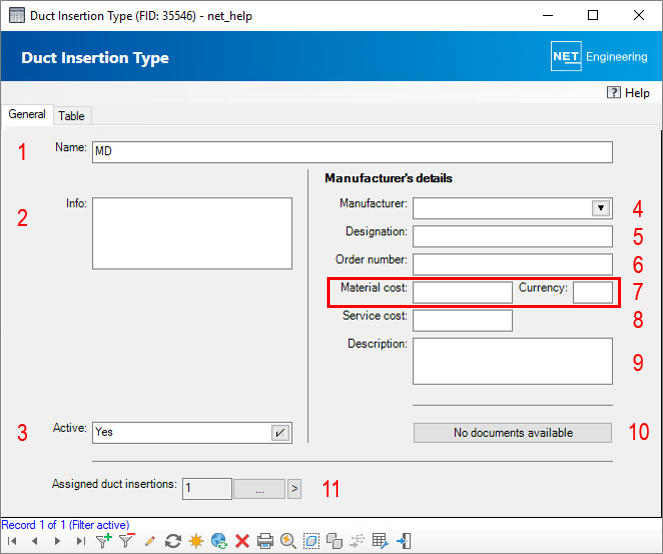
Task: Click the magnifier zoom icon
Action: tap(288, 541)
